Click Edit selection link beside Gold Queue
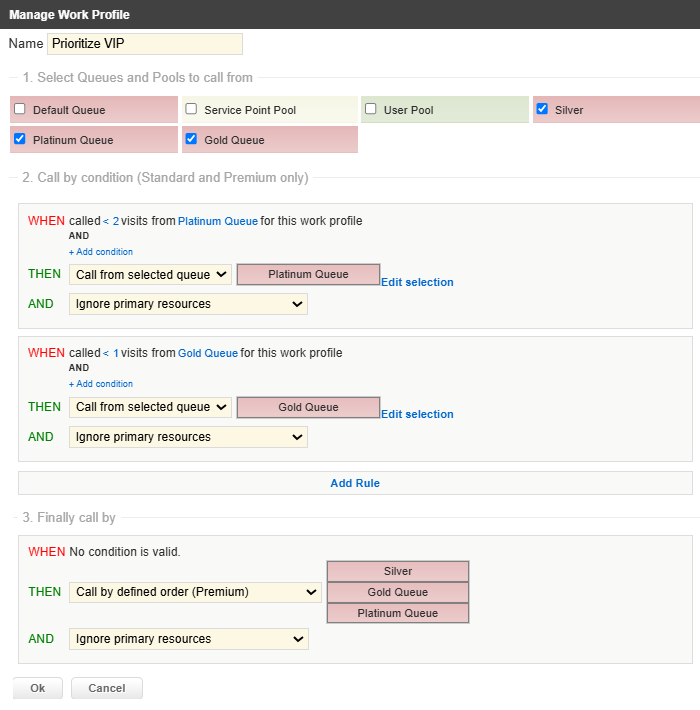Screen dimensions: 700x710 [x=417, y=414]
